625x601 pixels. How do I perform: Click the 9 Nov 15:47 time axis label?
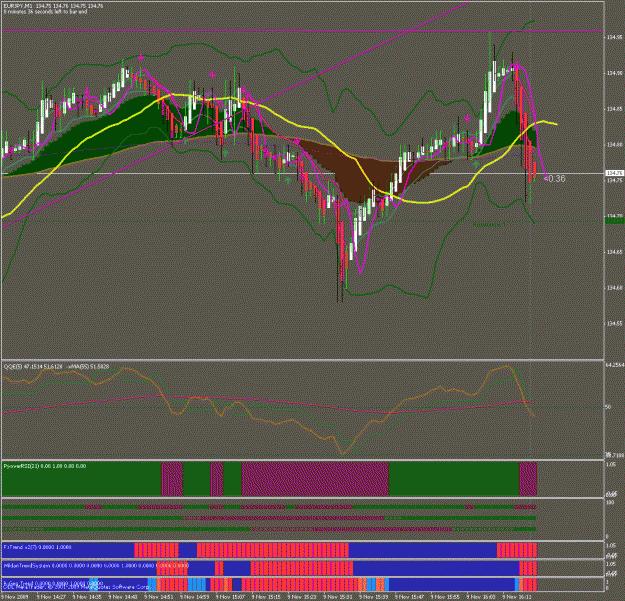pos(410,597)
